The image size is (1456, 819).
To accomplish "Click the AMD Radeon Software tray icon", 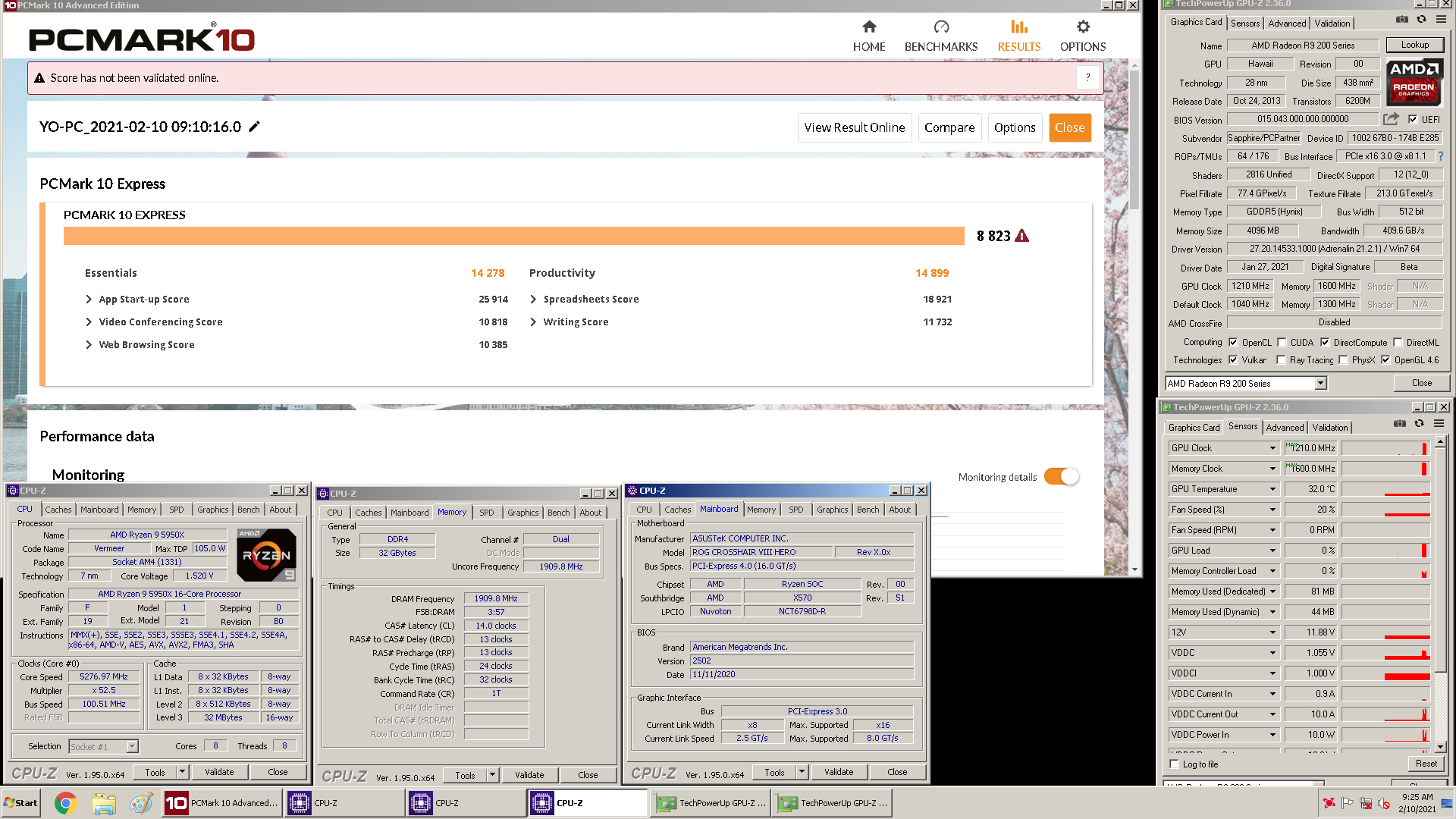I will click(1329, 803).
